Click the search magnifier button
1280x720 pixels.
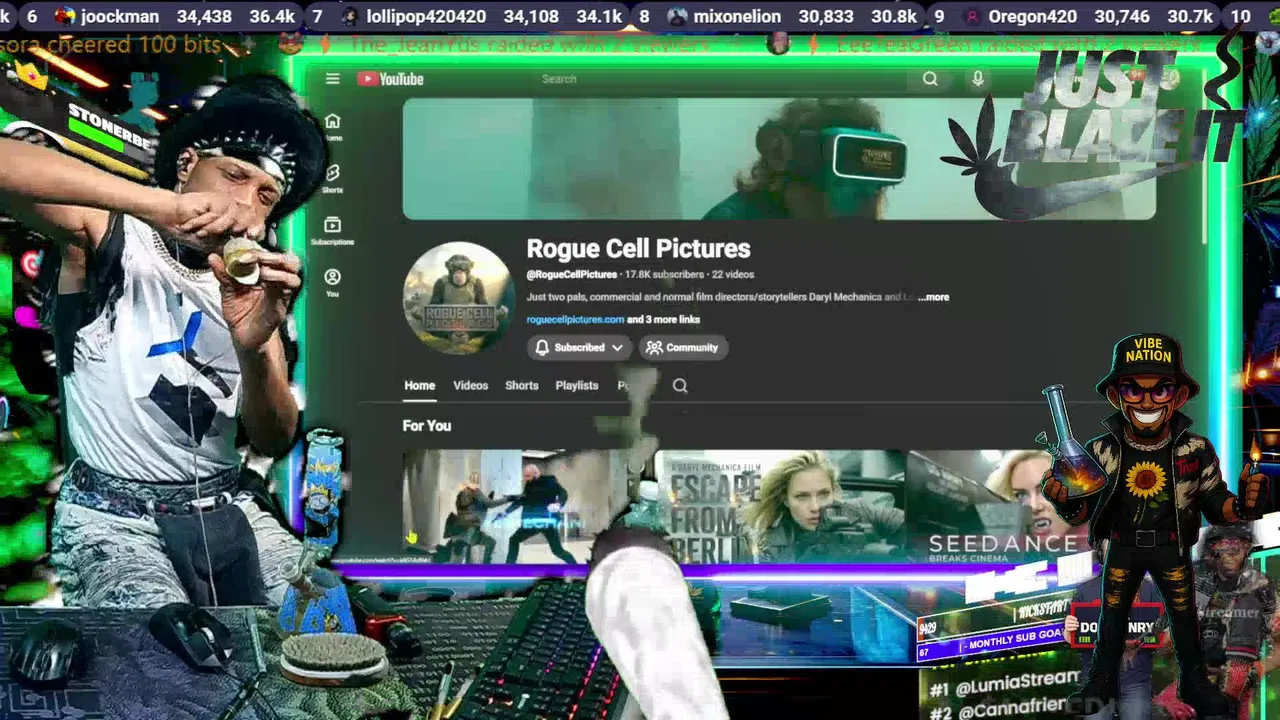pos(930,79)
